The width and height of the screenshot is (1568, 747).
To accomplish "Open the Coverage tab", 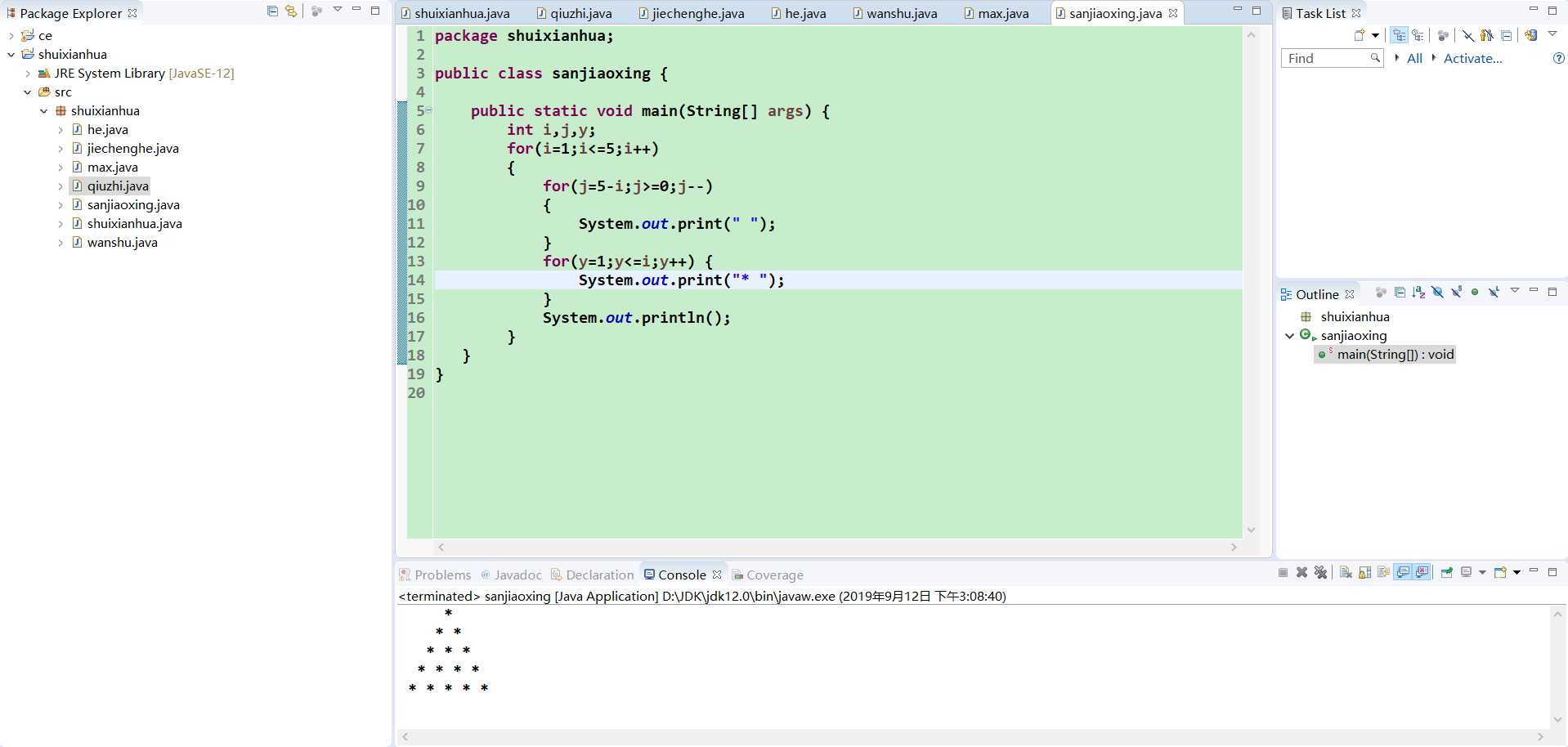I will [x=768, y=575].
